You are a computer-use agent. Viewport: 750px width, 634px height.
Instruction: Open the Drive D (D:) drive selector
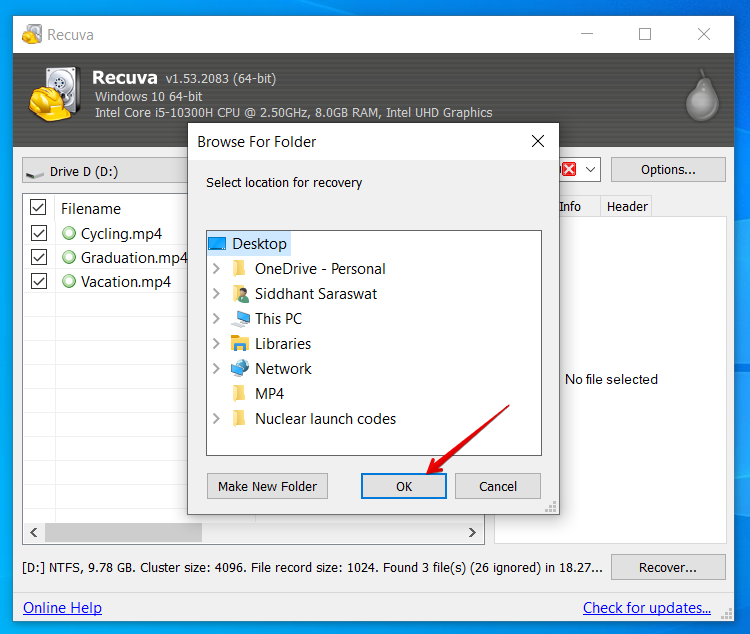(x=105, y=171)
